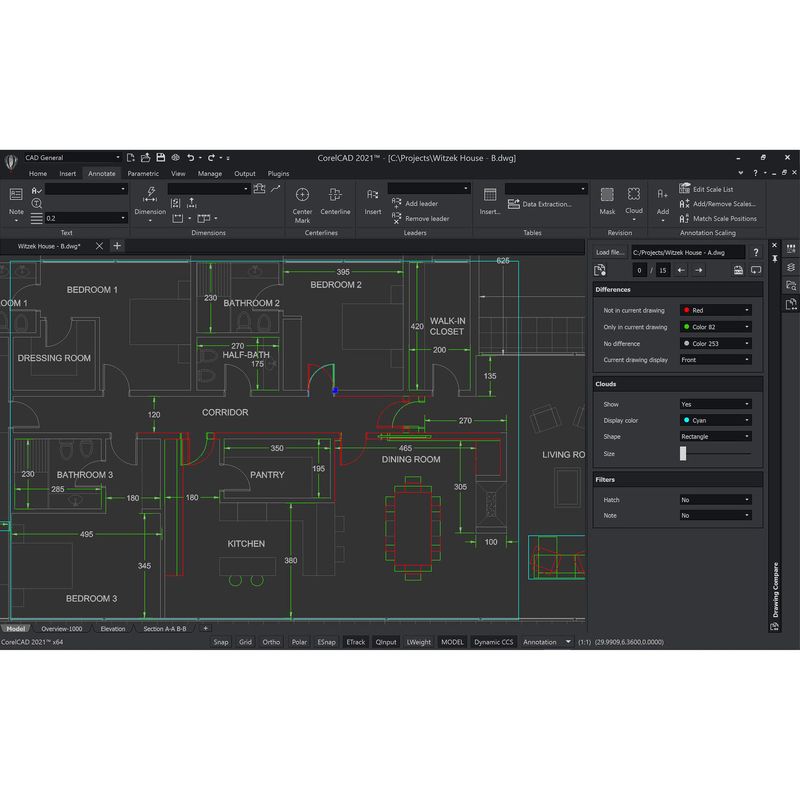Switch to the Elevation sheet tab
The height and width of the screenshot is (800, 800).
pos(113,629)
